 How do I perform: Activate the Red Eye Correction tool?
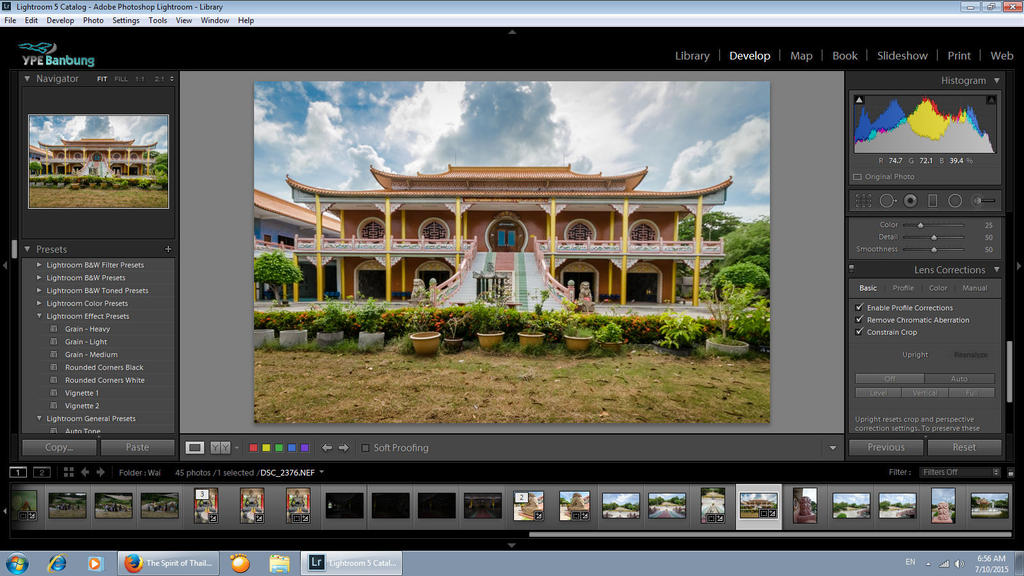909,200
